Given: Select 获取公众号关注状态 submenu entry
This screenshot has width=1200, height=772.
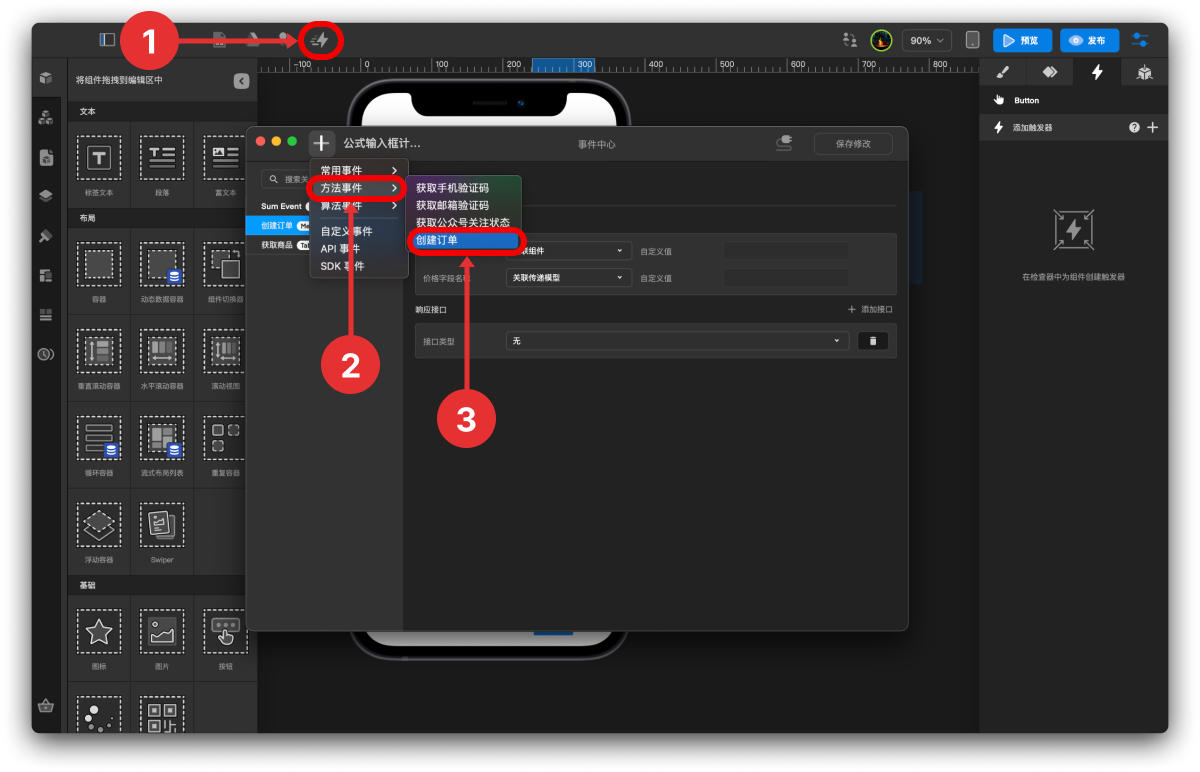Looking at the screenshot, I should coord(463,222).
